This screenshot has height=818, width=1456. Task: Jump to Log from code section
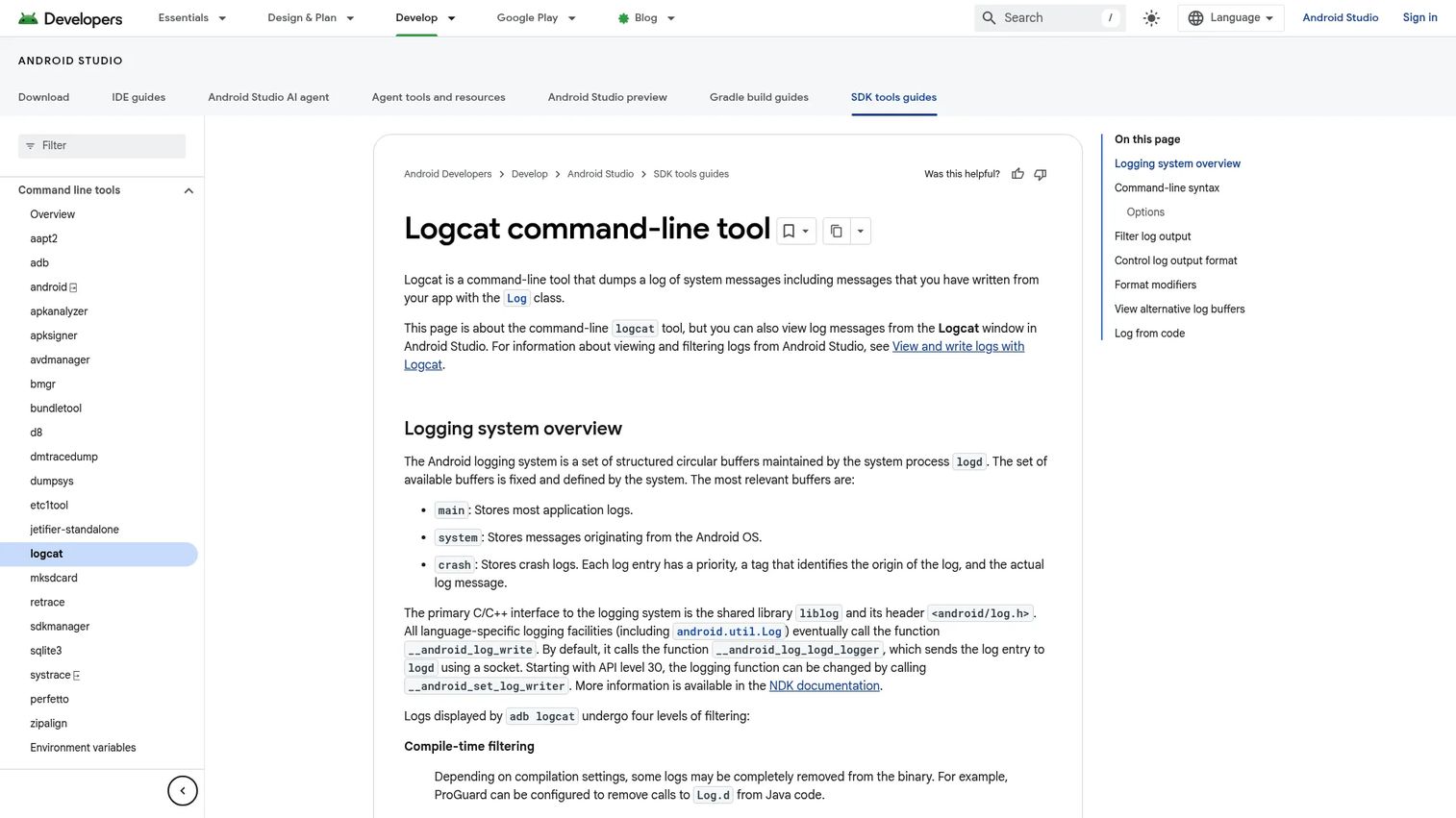pos(1149,334)
